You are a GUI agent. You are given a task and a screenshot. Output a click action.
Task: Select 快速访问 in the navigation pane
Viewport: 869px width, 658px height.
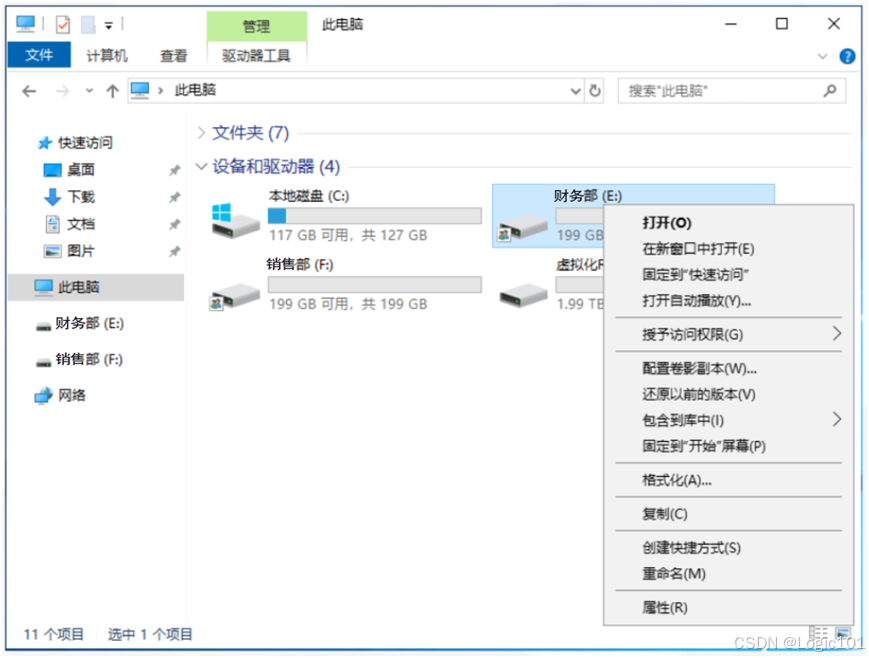click(x=85, y=143)
